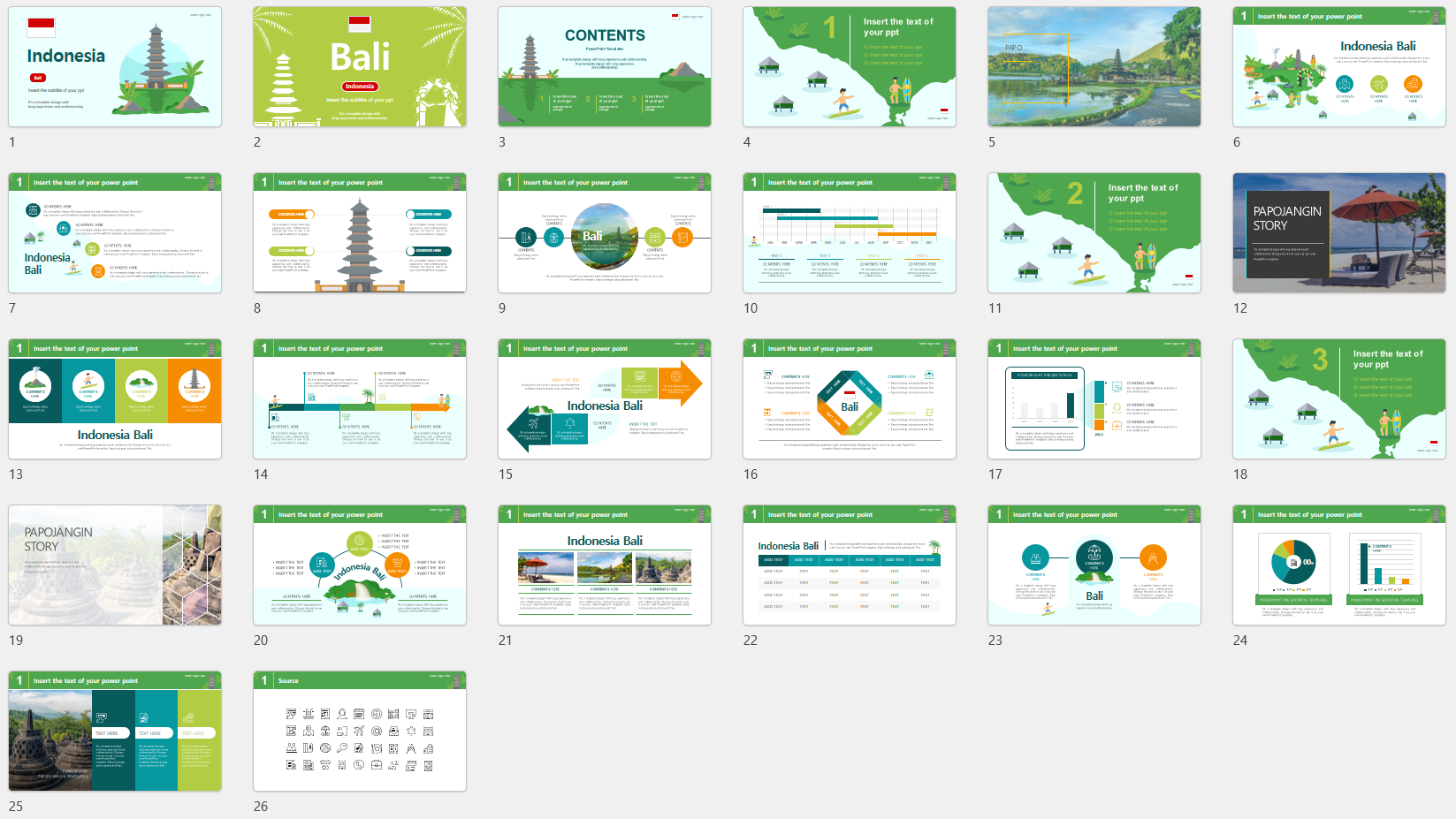Pick slide 16 with the Bali diamond graphic

(x=850, y=399)
